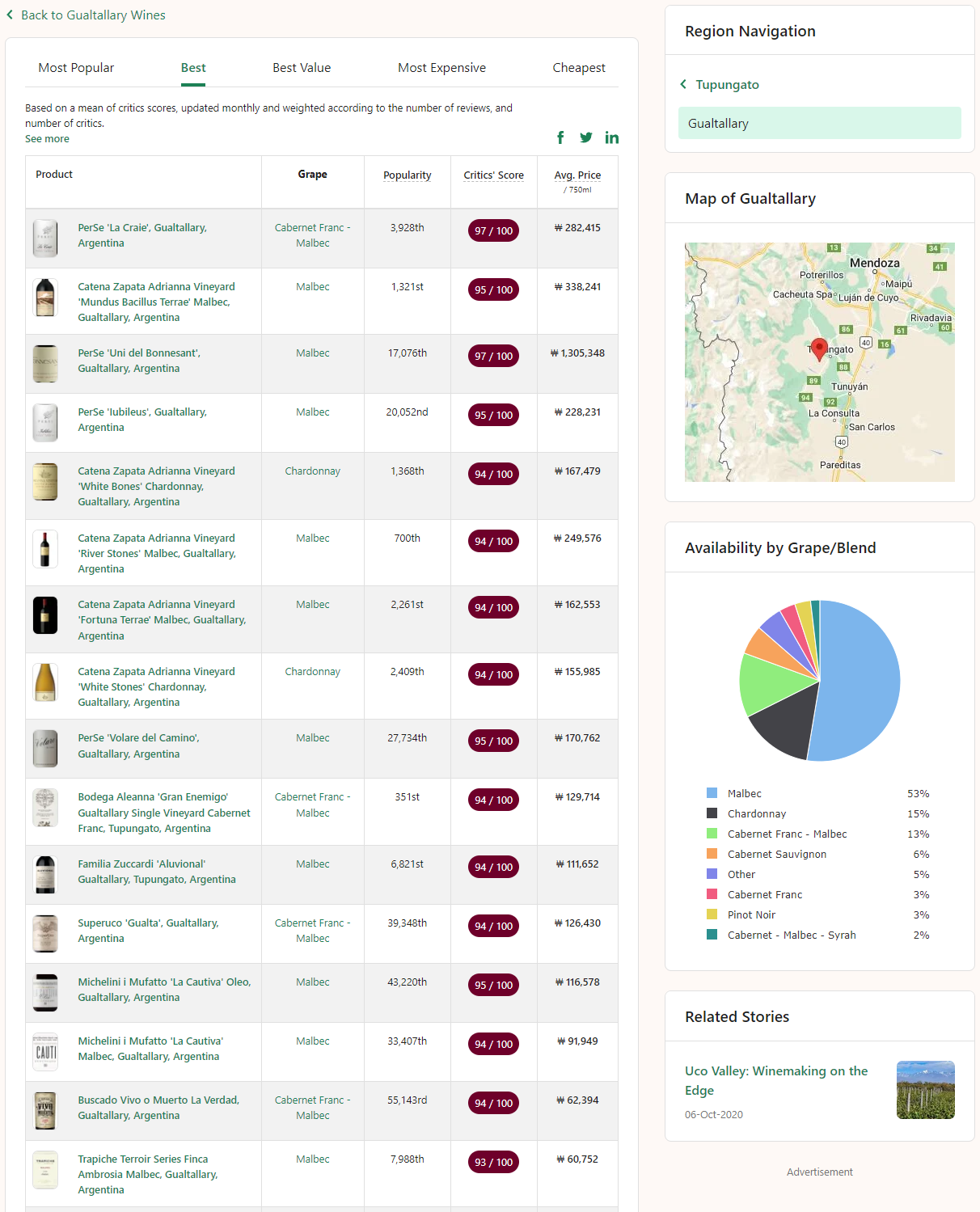Open Michelini i Mufatto 'La Cautiva' Oleo link
The height and width of the screenshot is (1212, 980).
(164, 990)
